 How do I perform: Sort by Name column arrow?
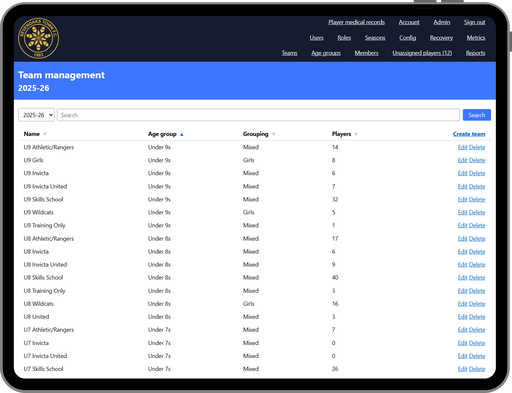(45, 134)
